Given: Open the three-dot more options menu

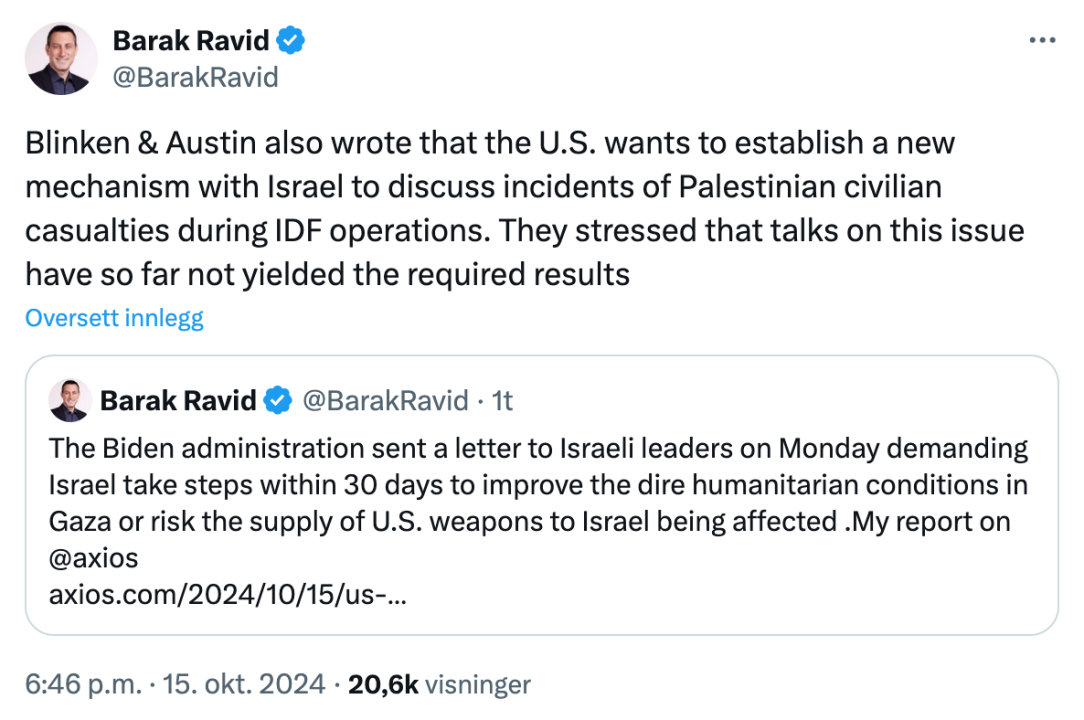Looking at the screenshot, I should click(x=1042, y=40).
